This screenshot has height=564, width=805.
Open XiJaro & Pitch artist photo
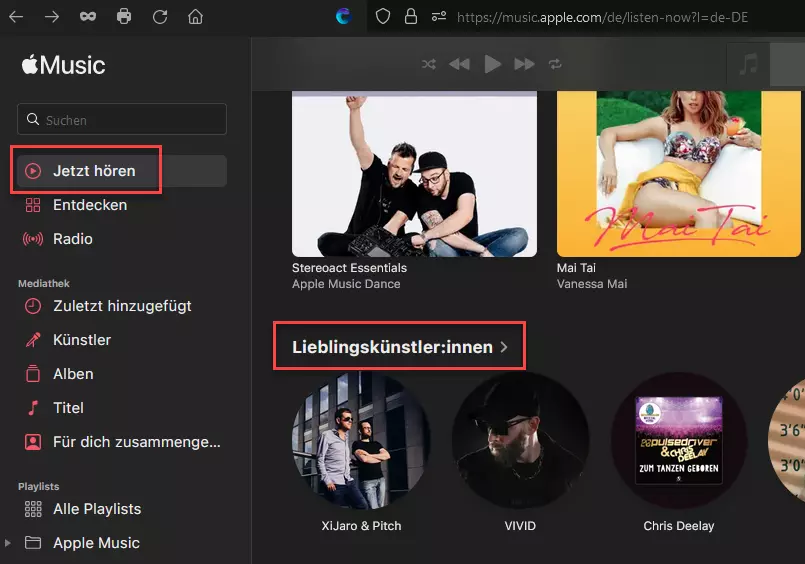pos(361,441)
